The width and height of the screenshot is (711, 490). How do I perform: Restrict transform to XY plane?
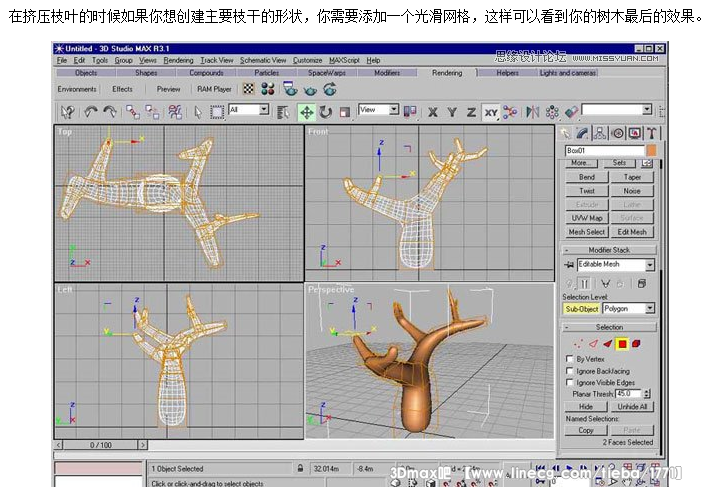pos(491,112)
